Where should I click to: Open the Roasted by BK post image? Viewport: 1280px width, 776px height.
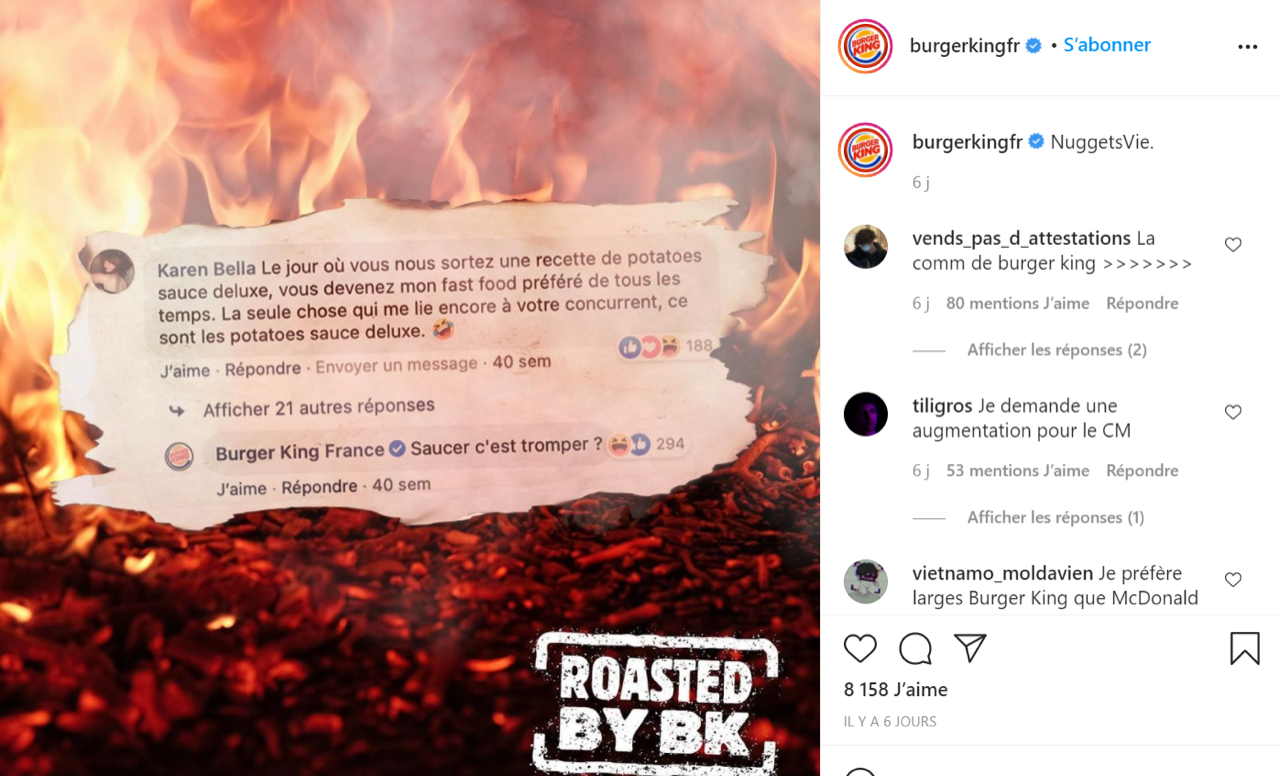coord(410,388)
